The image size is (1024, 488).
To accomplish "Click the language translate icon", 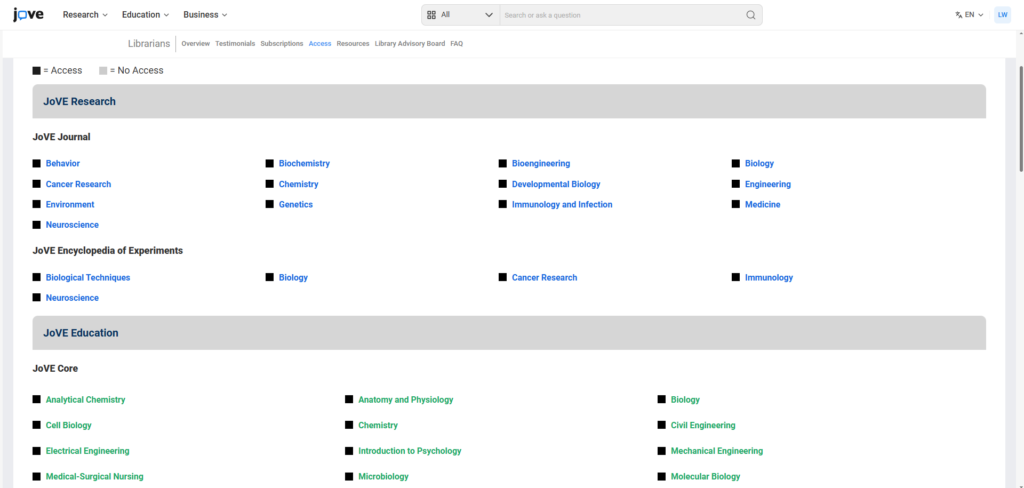I will pyautogui.click(x=959, y=15).
